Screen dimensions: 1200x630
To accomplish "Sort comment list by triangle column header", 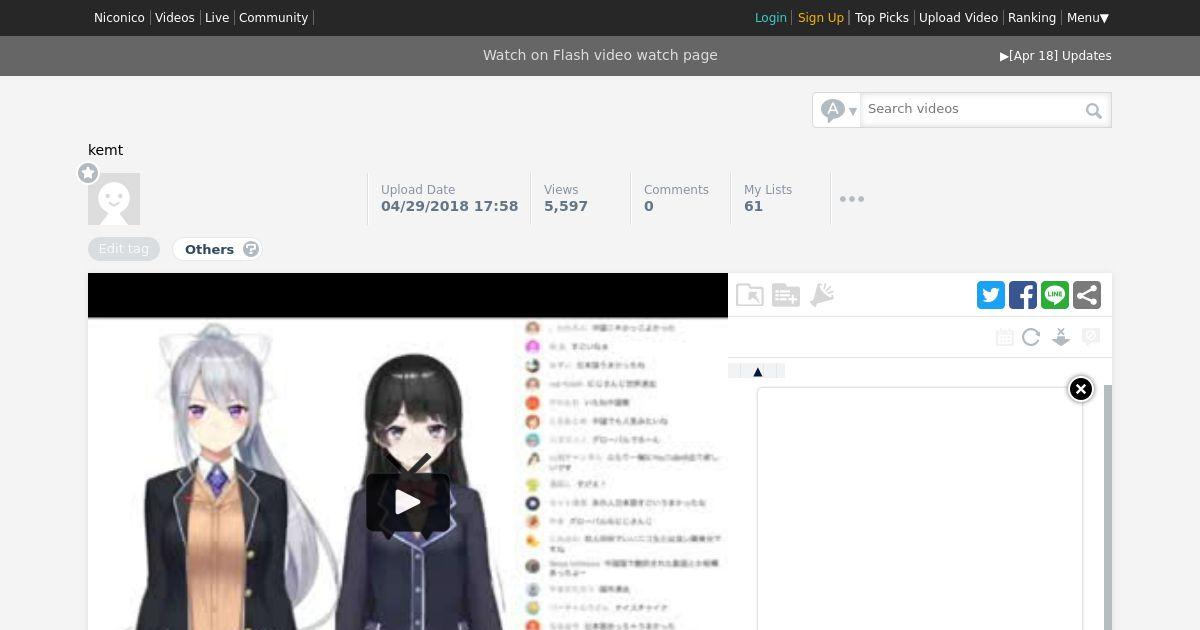I will [x=757, y=371].
